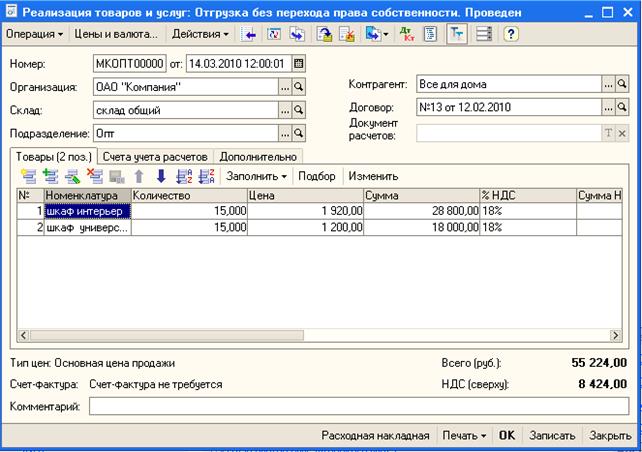
Task: Search organization with magnifier icon
Action: (298, 87)
